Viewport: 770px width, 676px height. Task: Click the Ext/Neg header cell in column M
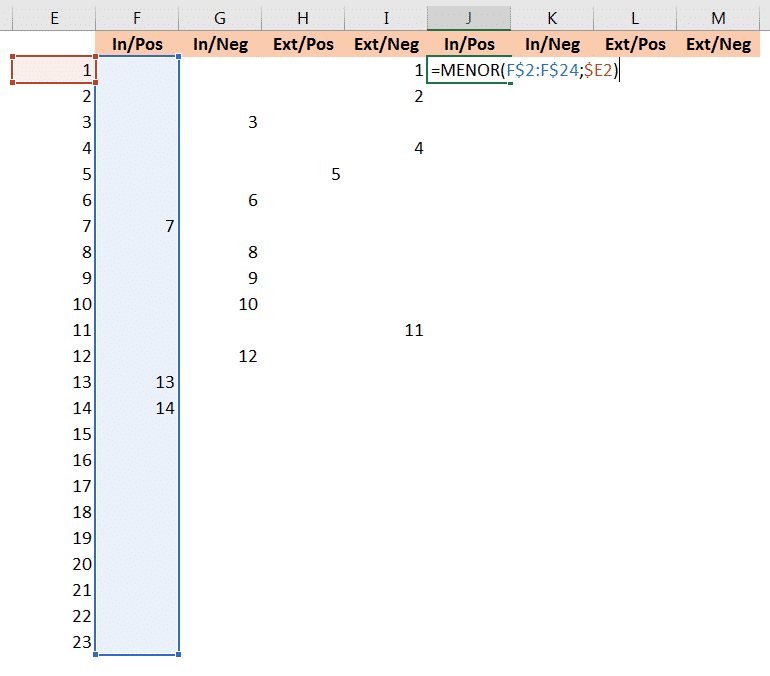pyautogui.click(x=718, y=44)
